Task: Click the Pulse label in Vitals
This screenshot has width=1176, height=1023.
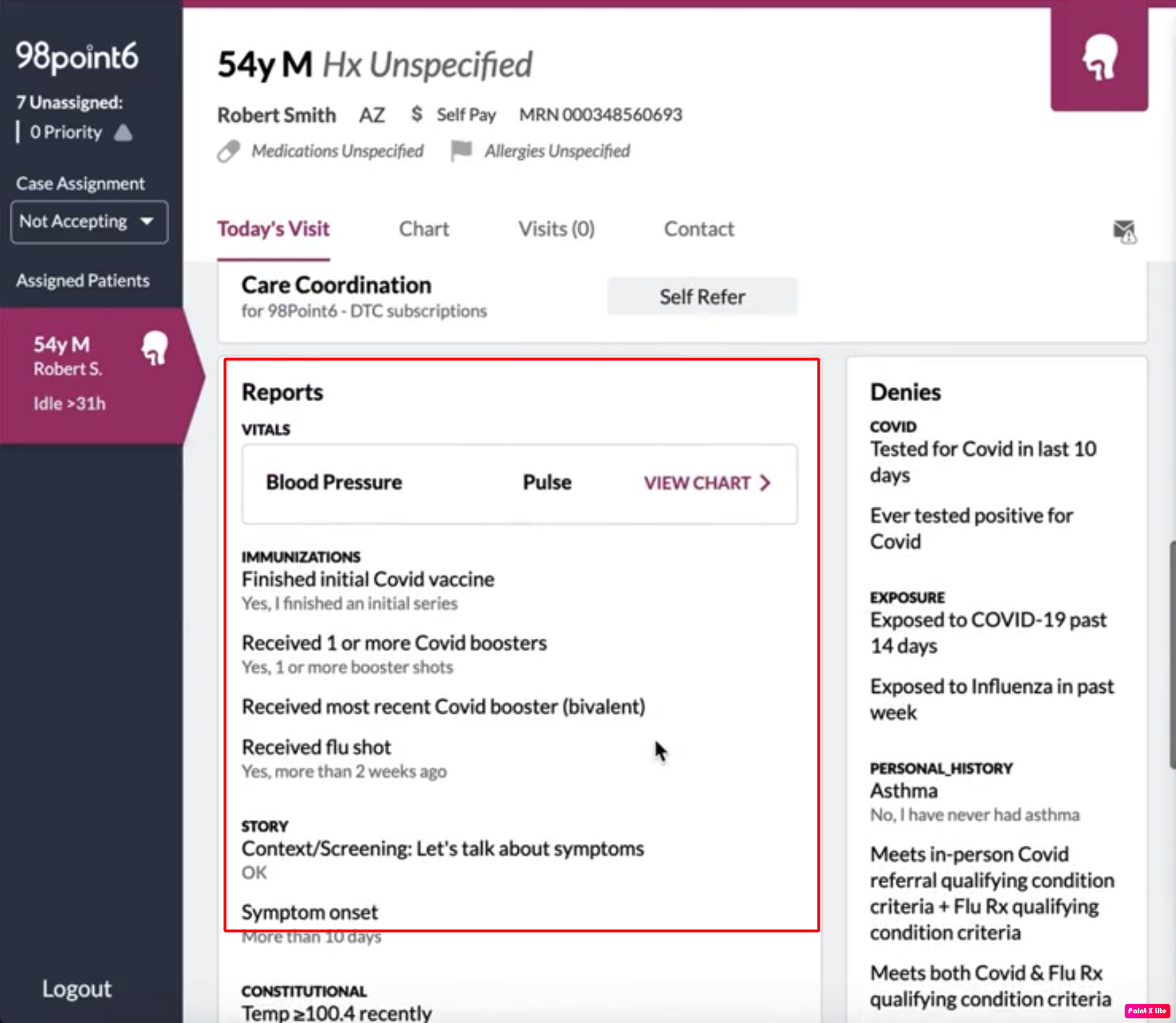Action: pyautogui.click(x=547, y=483)
